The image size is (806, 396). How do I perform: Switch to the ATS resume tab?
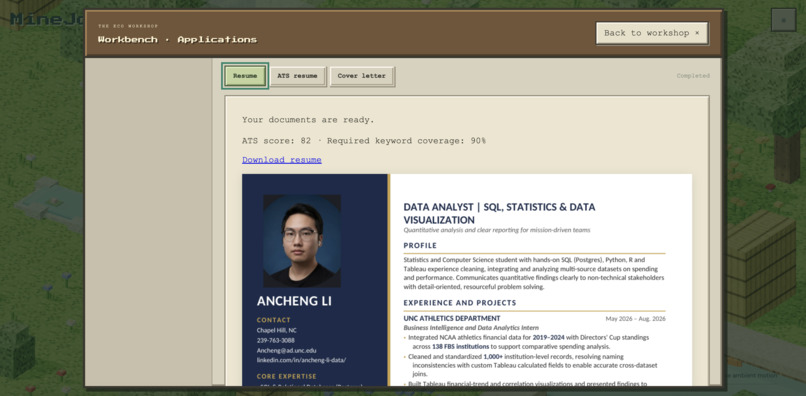(x=297, y=76)
